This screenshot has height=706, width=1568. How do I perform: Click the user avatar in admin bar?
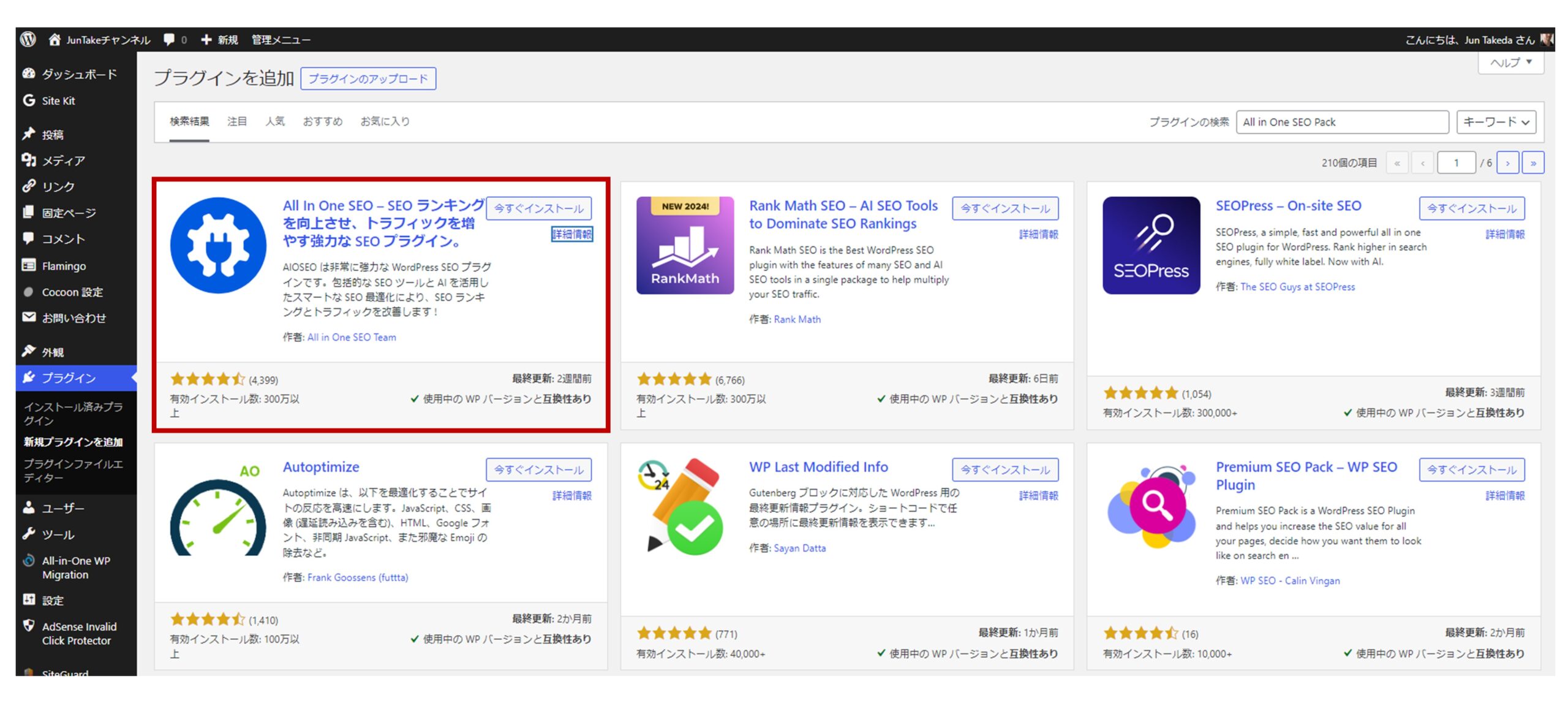coord(1547,39)
